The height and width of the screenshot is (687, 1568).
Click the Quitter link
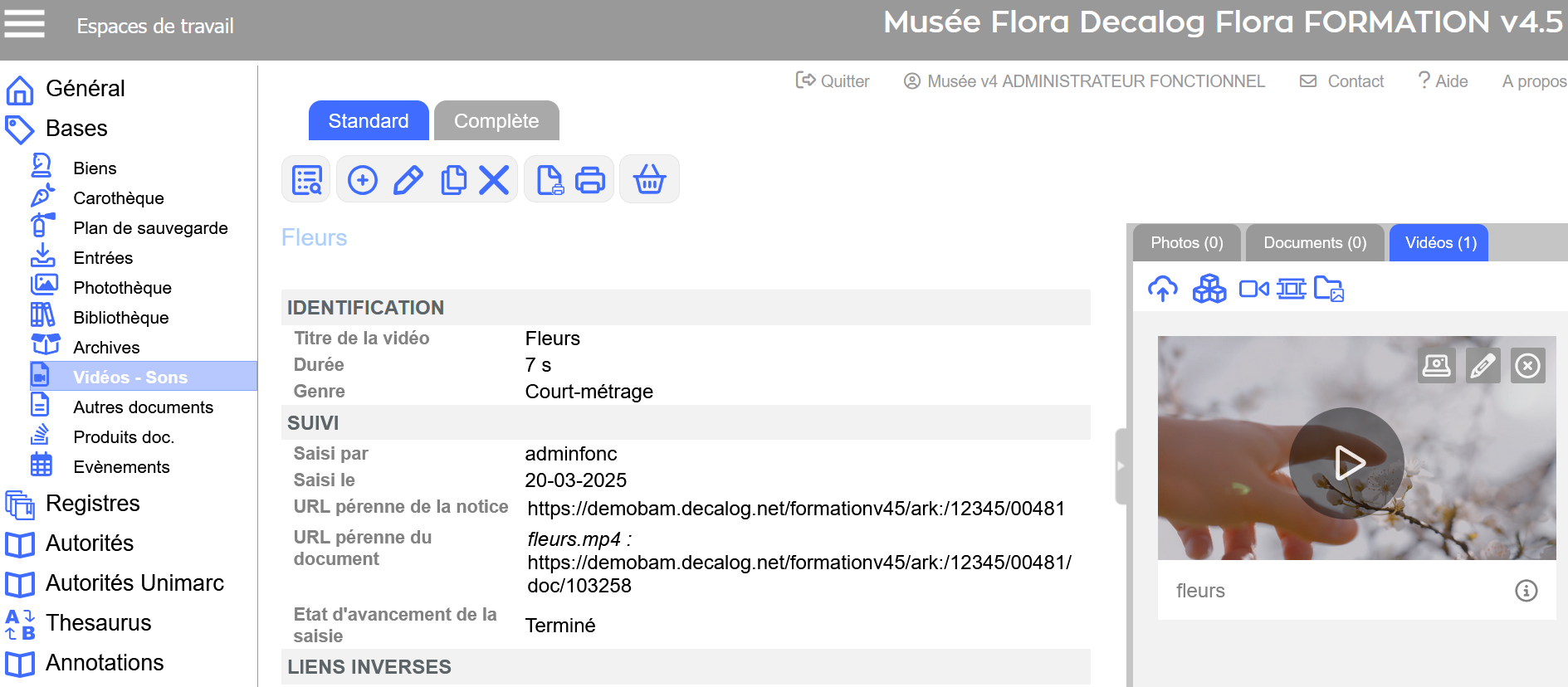[x=833, y=81]
